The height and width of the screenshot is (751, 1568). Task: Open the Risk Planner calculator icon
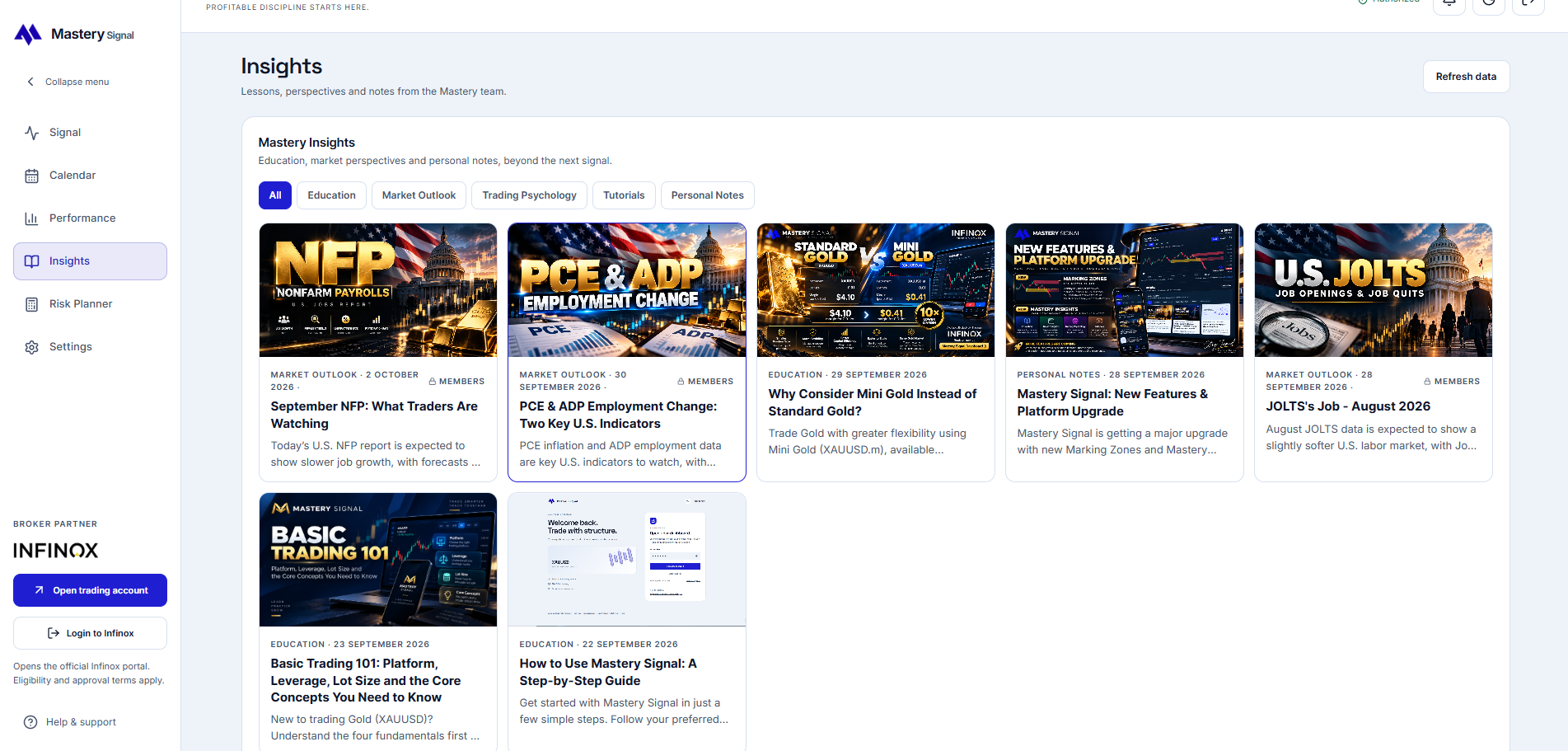31,304
